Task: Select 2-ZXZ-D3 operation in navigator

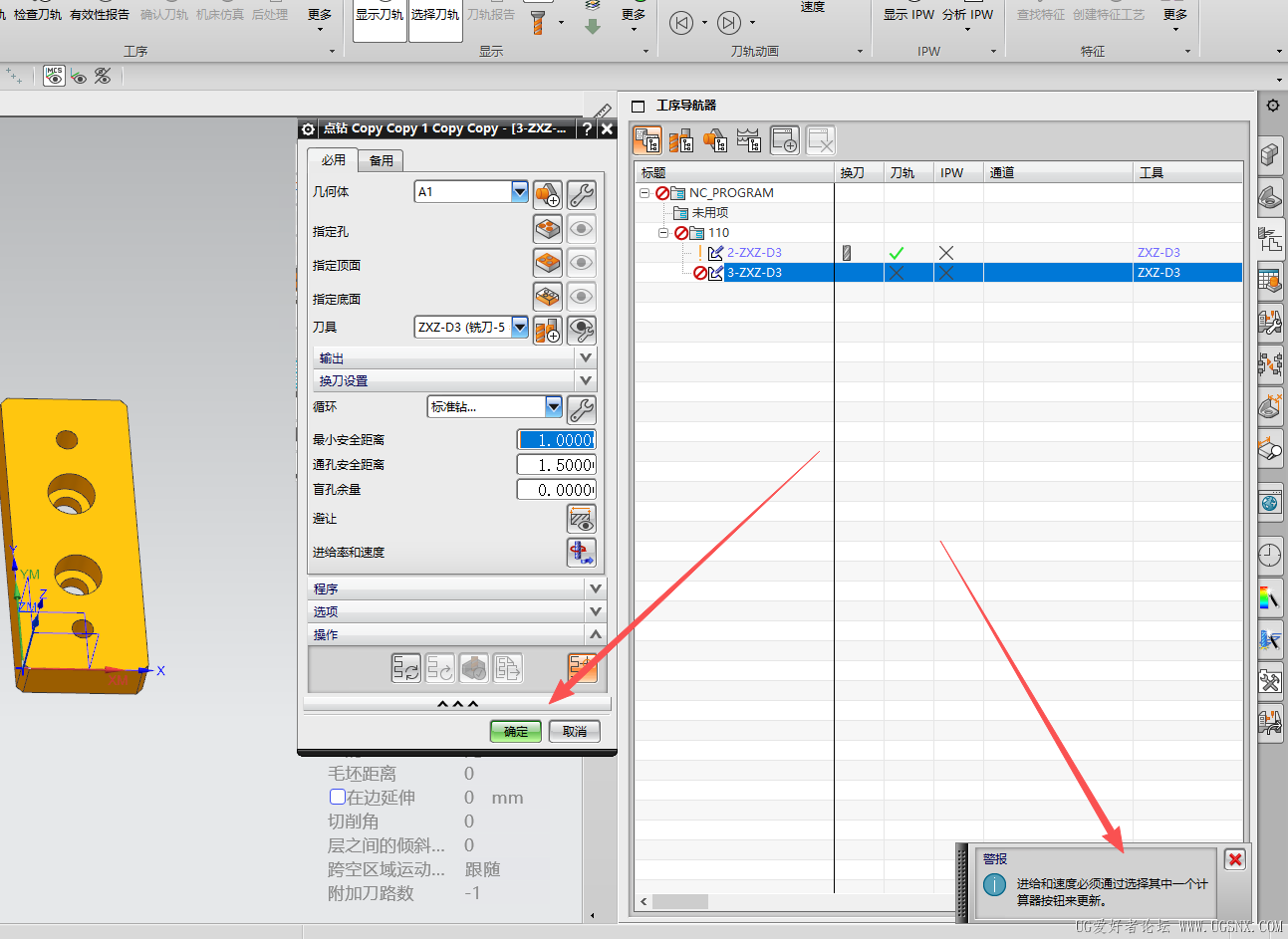Action: pyautogui.click(x=754, y=253)
